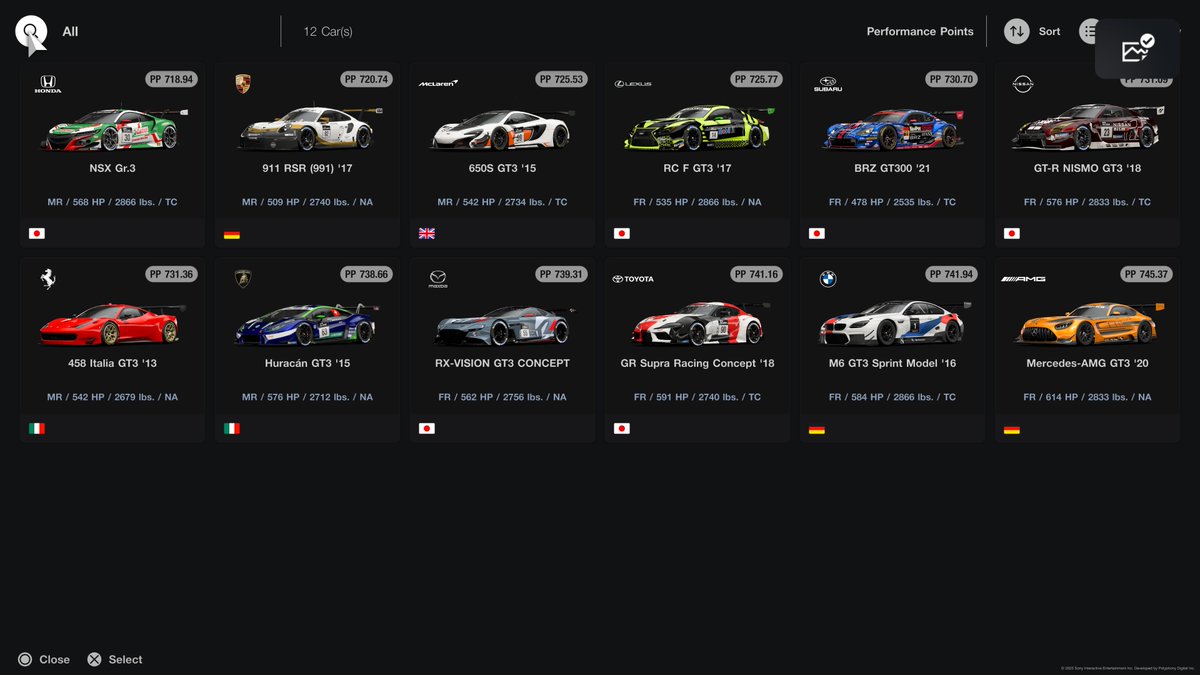Open the All category filter
The width and height of the screenshot is (1200, 675).
[67, 31]
